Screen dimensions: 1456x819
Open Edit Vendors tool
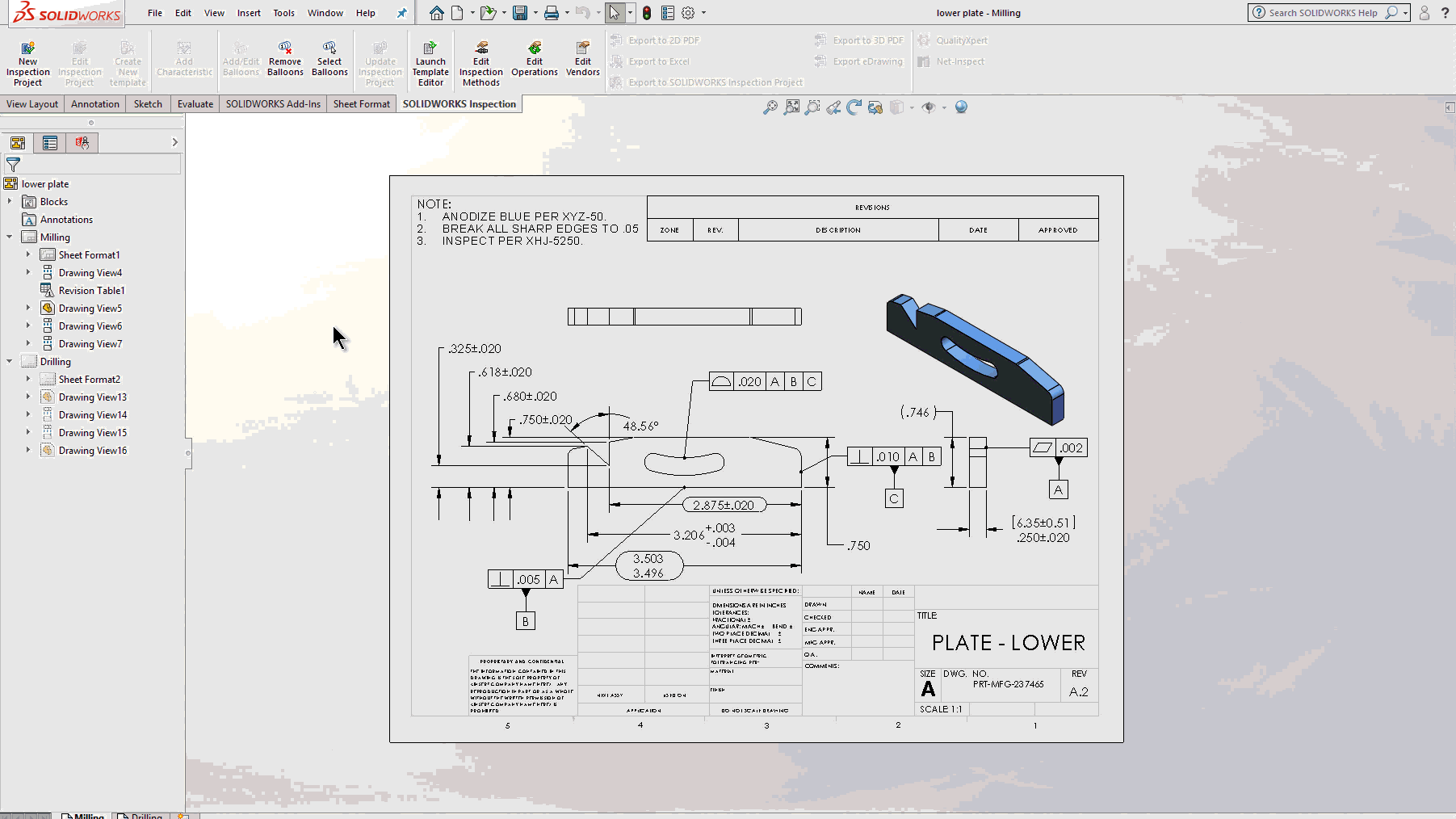(582, 59)
